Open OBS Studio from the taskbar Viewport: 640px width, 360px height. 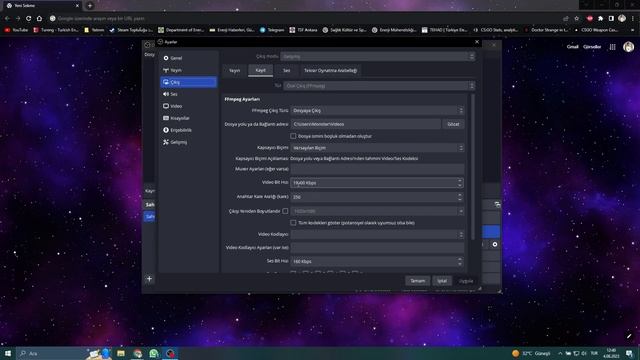tap(170, 353)
